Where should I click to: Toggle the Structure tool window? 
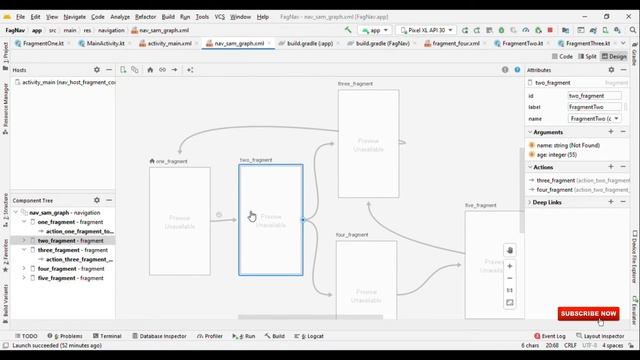(x=5, y=210)
